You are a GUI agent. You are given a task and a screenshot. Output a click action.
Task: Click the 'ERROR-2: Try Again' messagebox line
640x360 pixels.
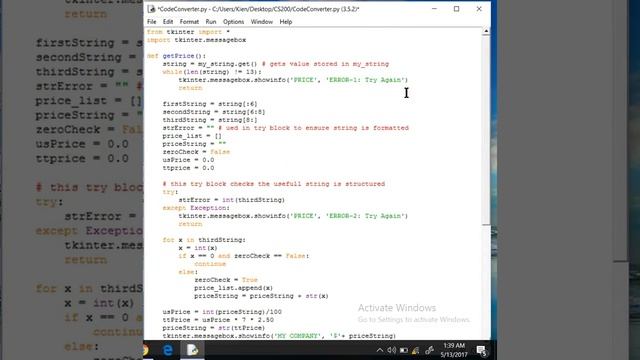tap(293, 216)
